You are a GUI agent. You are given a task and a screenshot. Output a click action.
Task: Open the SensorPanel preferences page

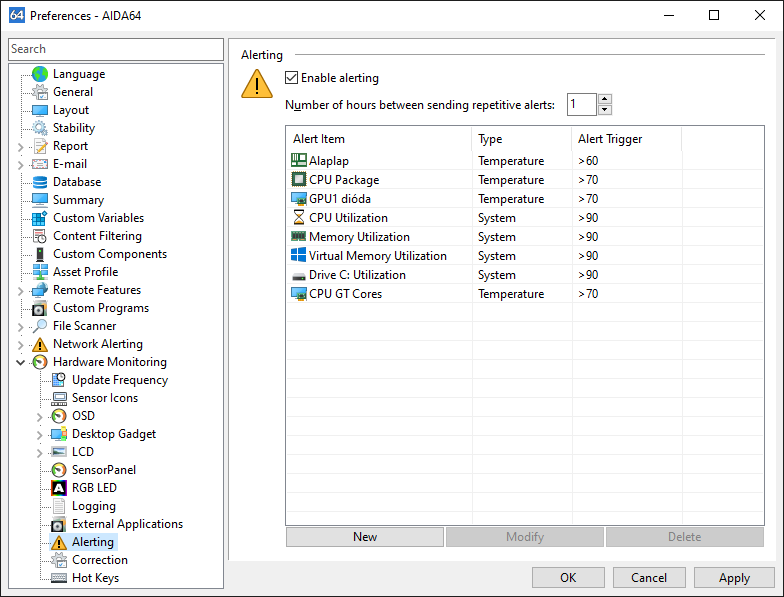[x=104, y=470]
